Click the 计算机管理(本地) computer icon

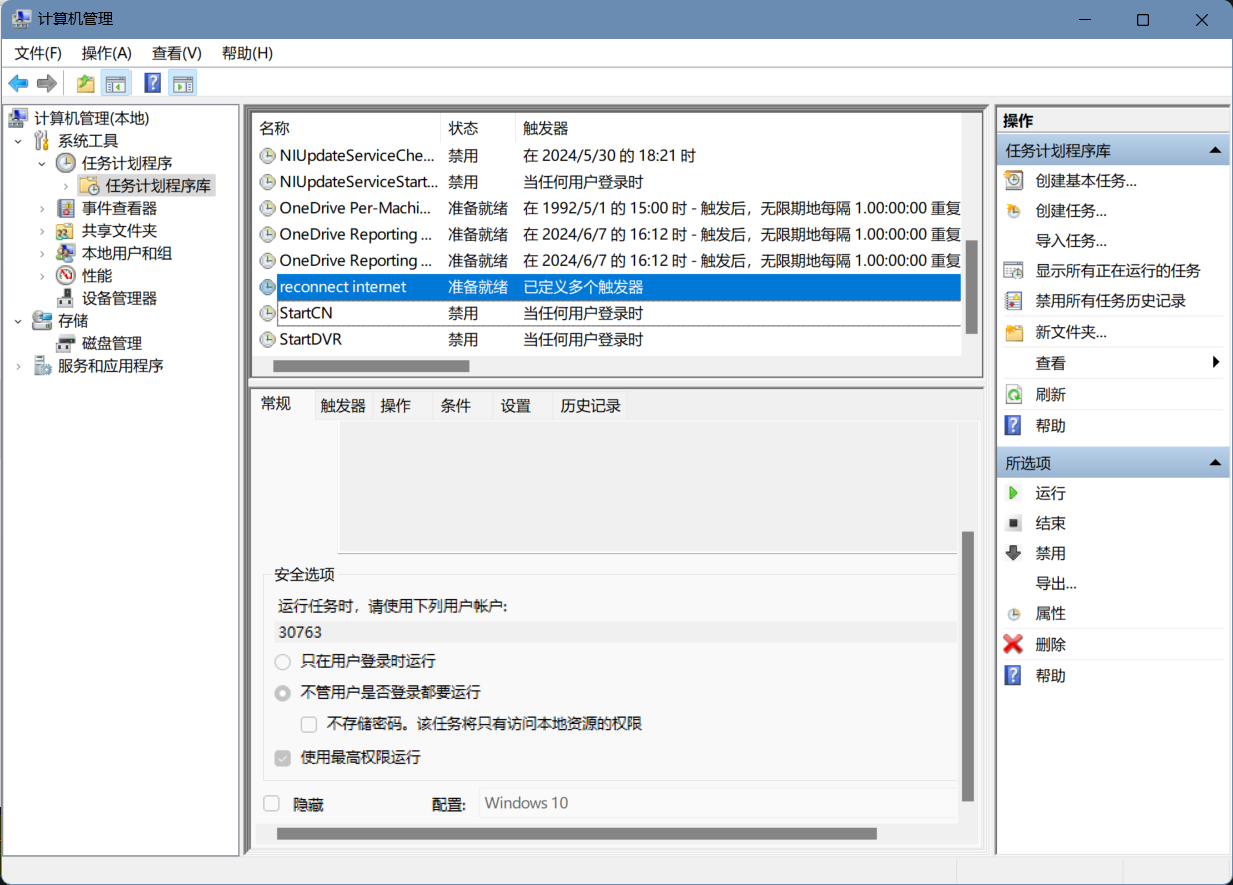tap(18, 118)
